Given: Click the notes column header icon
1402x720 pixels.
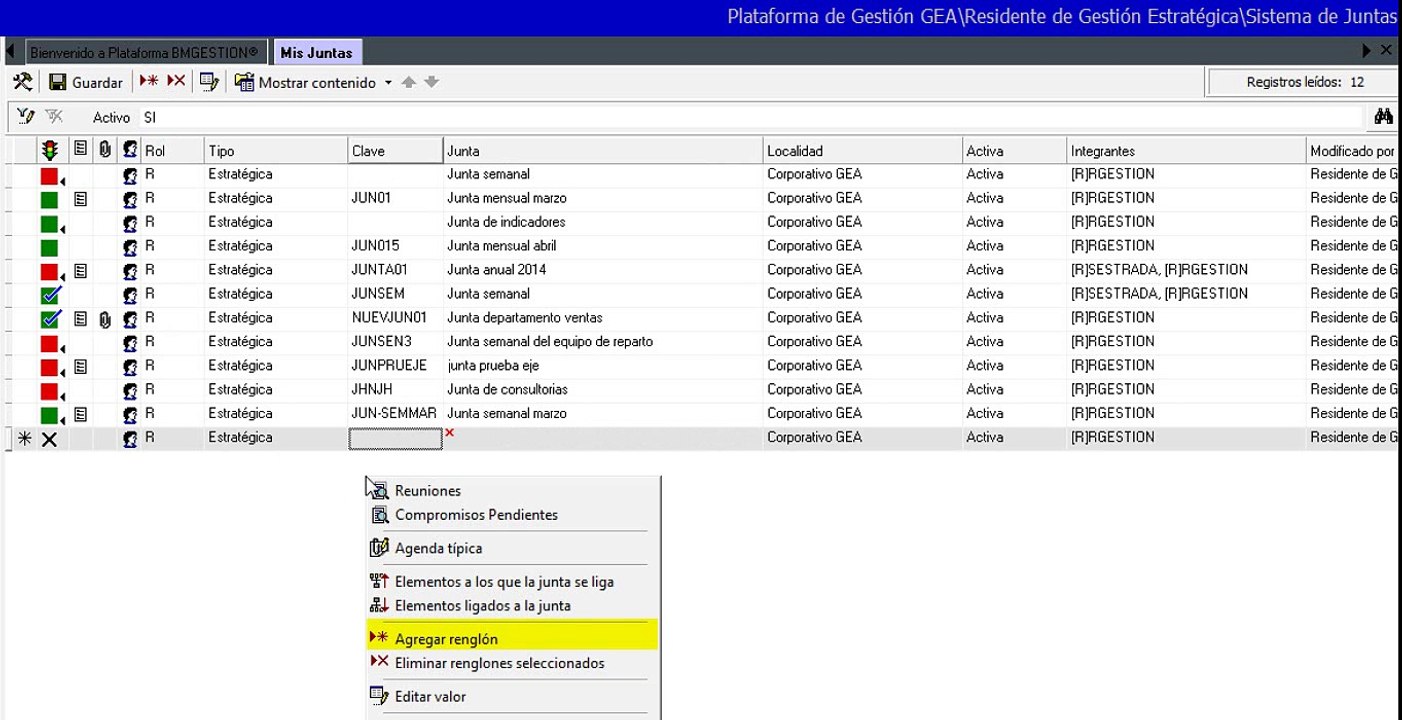Looking at the screenshot, I should 81,150.
